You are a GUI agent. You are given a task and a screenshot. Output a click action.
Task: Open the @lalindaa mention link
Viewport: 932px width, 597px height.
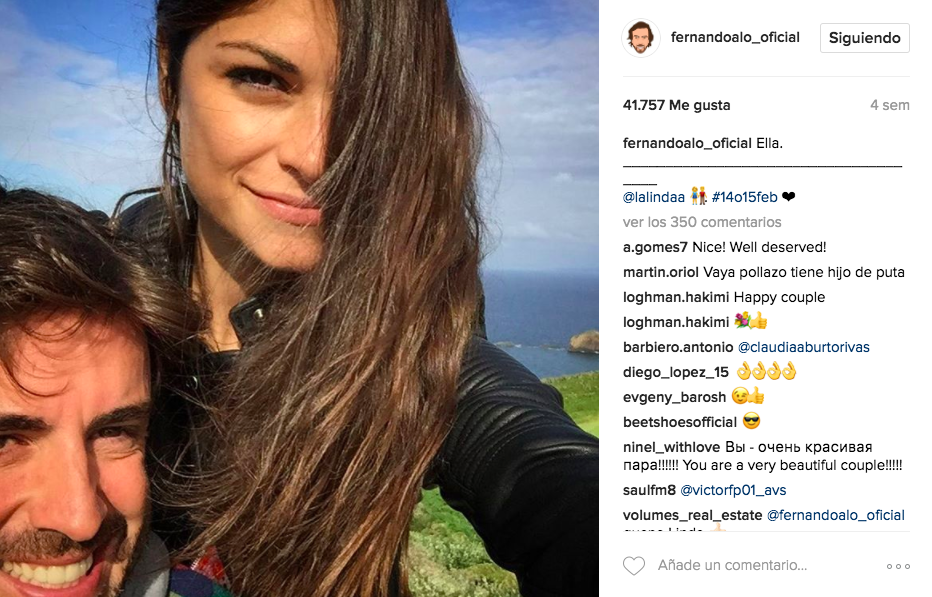point(653,197)
